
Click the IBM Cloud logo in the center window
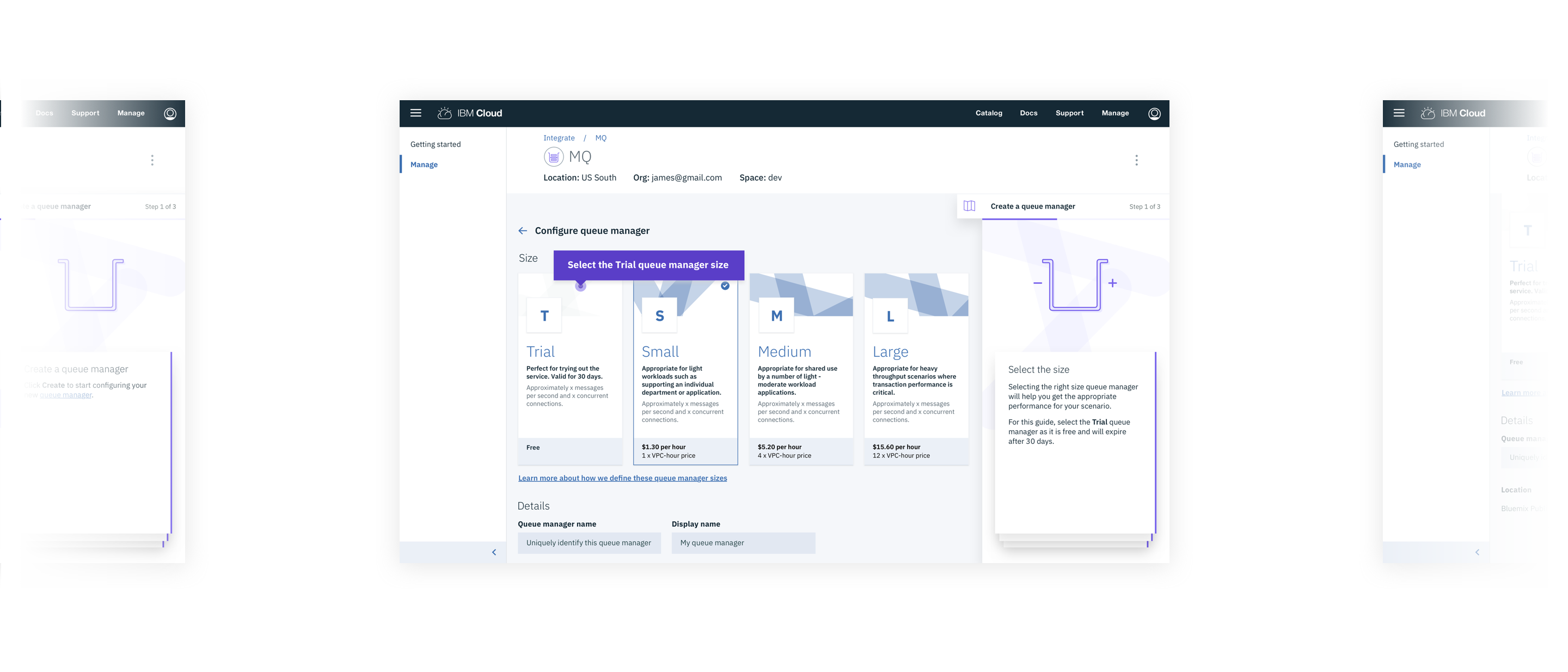[470, 113]
